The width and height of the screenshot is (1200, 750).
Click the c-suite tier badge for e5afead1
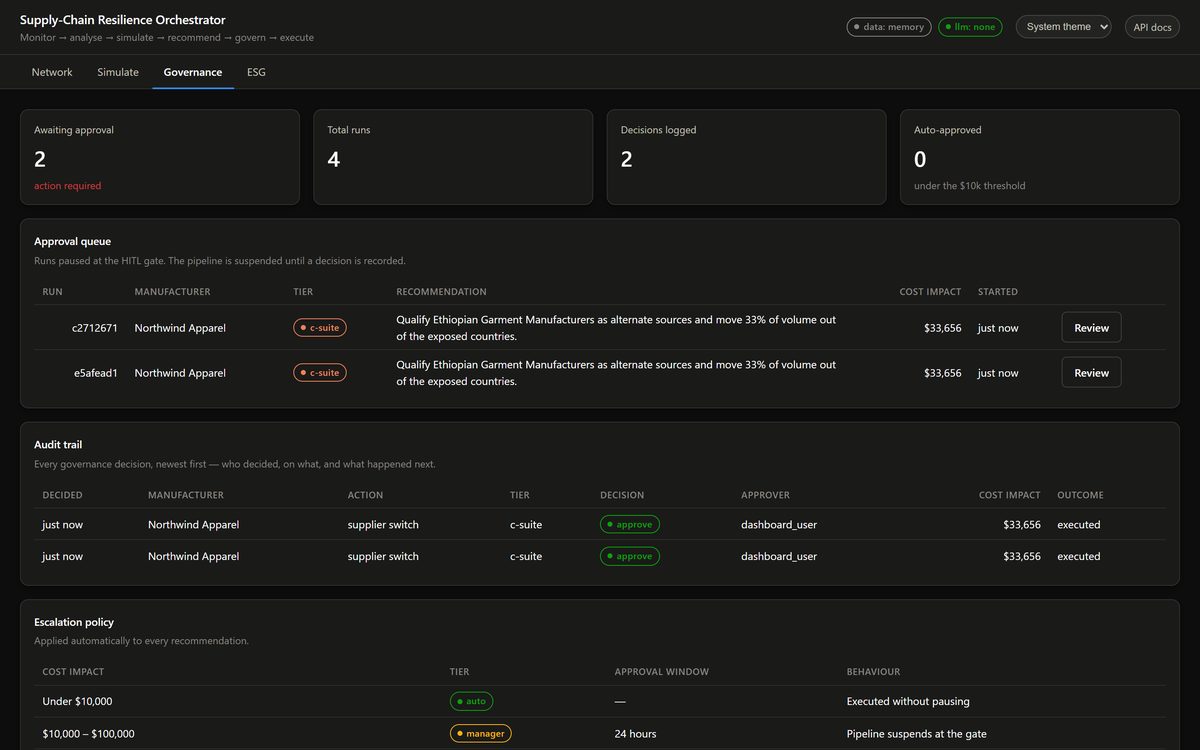pos(320,373)
